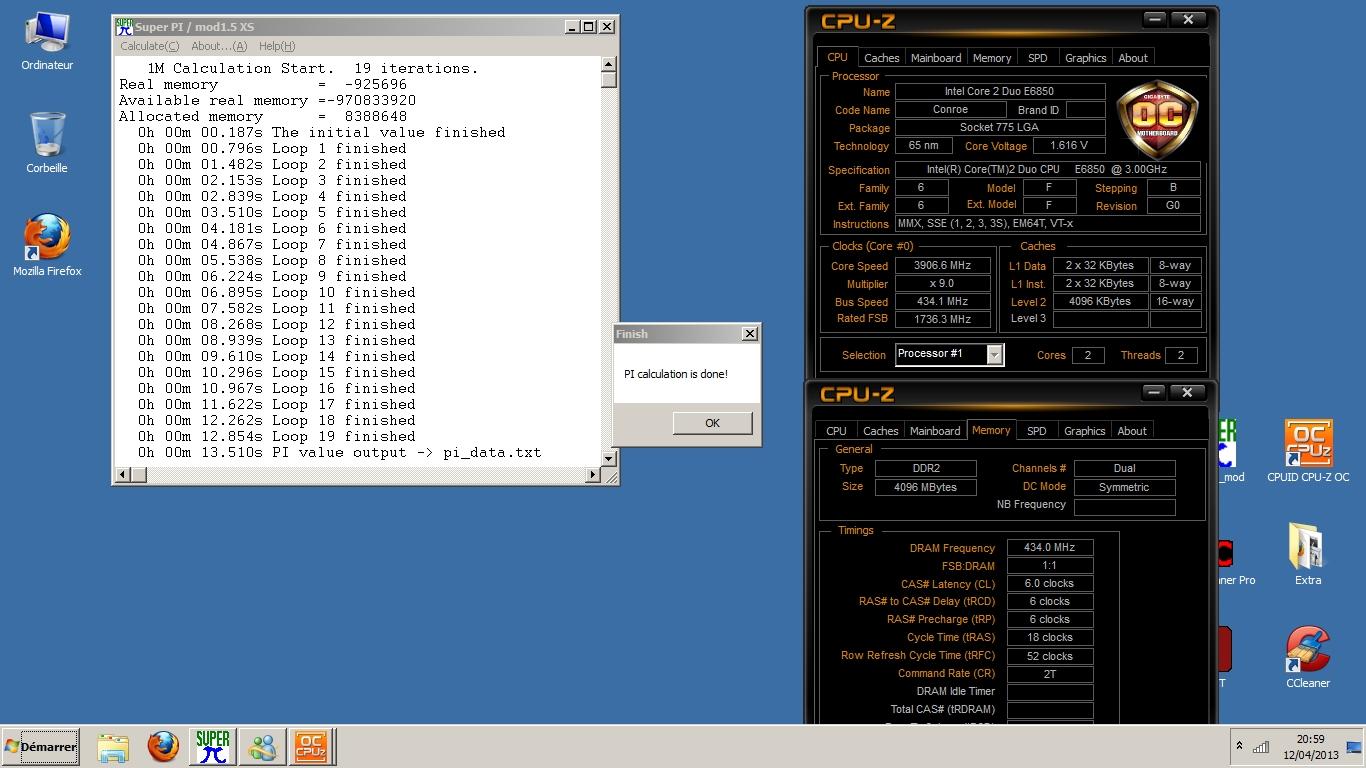Click Super PI vertical scrollbar up arrow

(x=608, y=65)
